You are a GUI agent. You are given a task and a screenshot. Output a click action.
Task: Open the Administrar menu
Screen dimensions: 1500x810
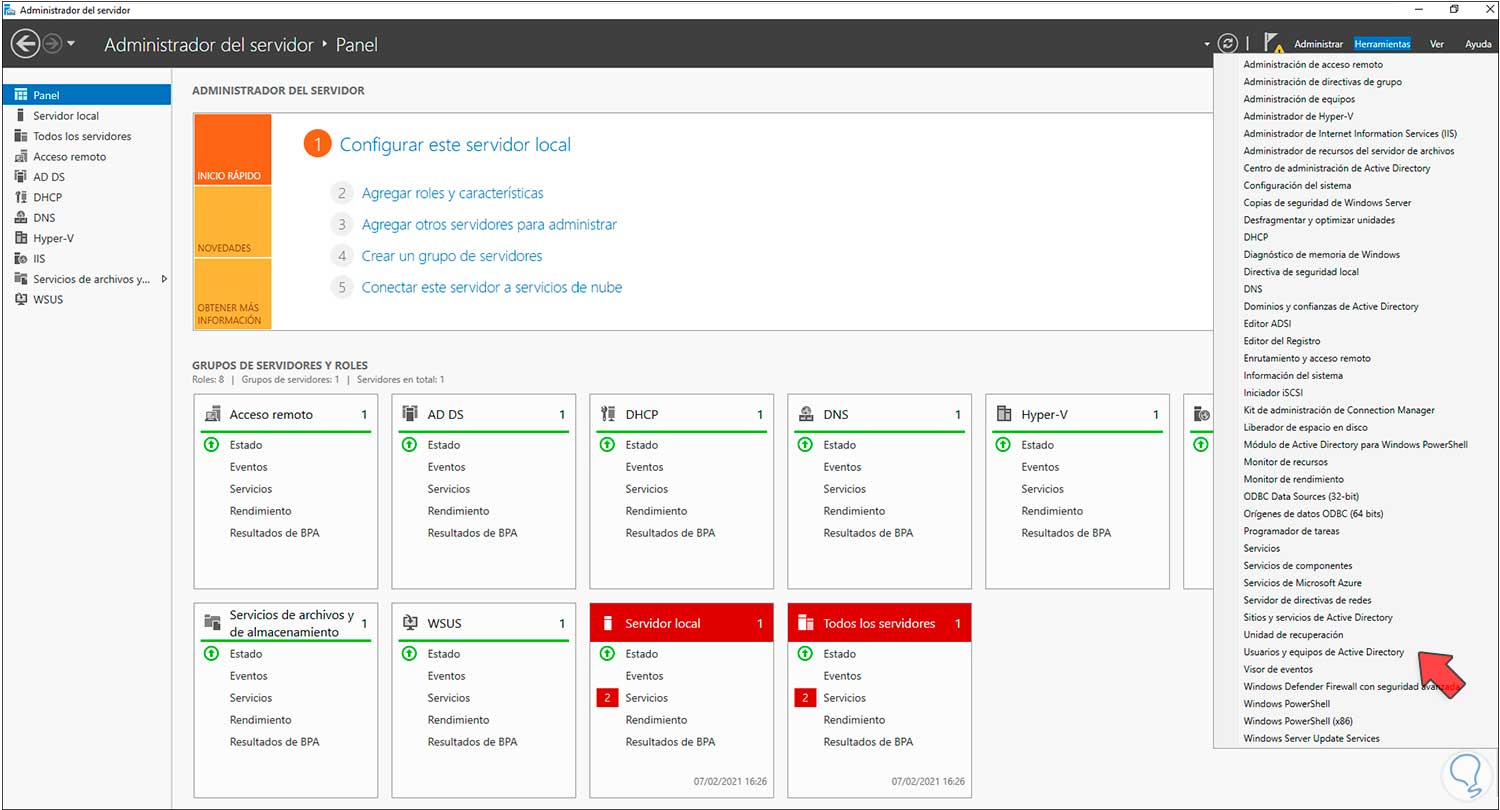pos(1318,44)
